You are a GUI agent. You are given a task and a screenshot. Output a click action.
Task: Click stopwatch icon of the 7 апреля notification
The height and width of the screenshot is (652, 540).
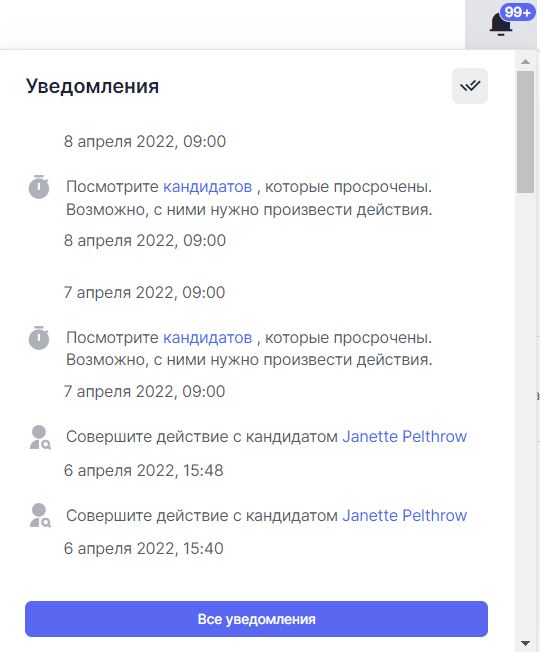coord(39,338)
